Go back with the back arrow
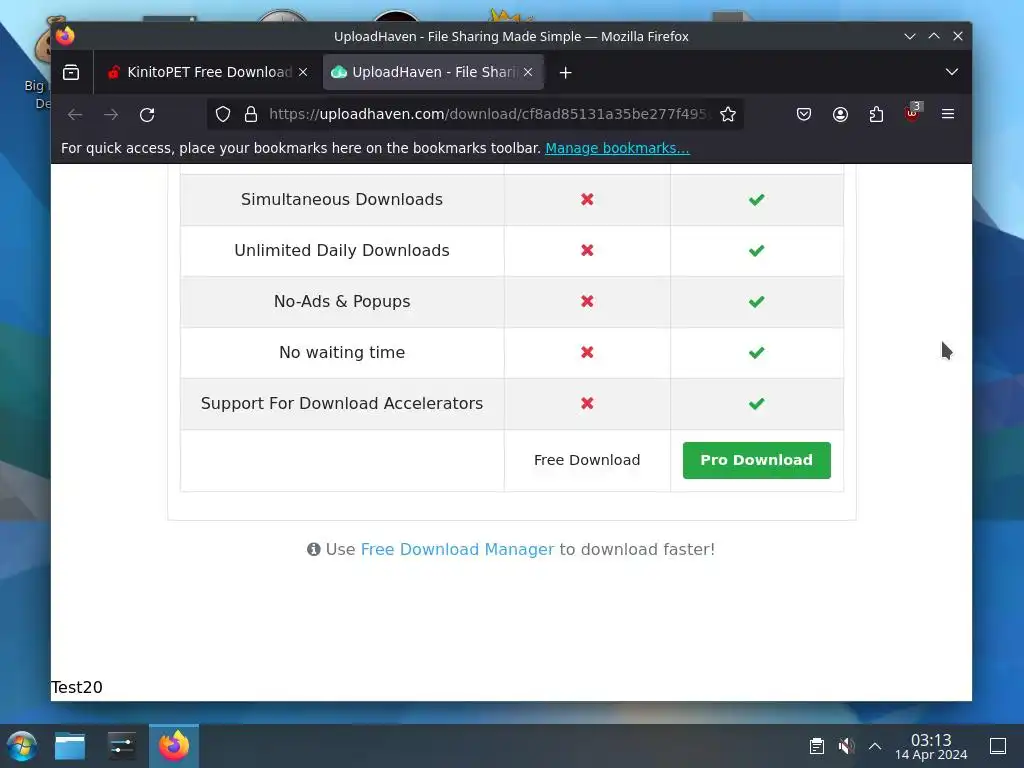The height and width of the screenshot is (768, 1024). tap(75, 114)
